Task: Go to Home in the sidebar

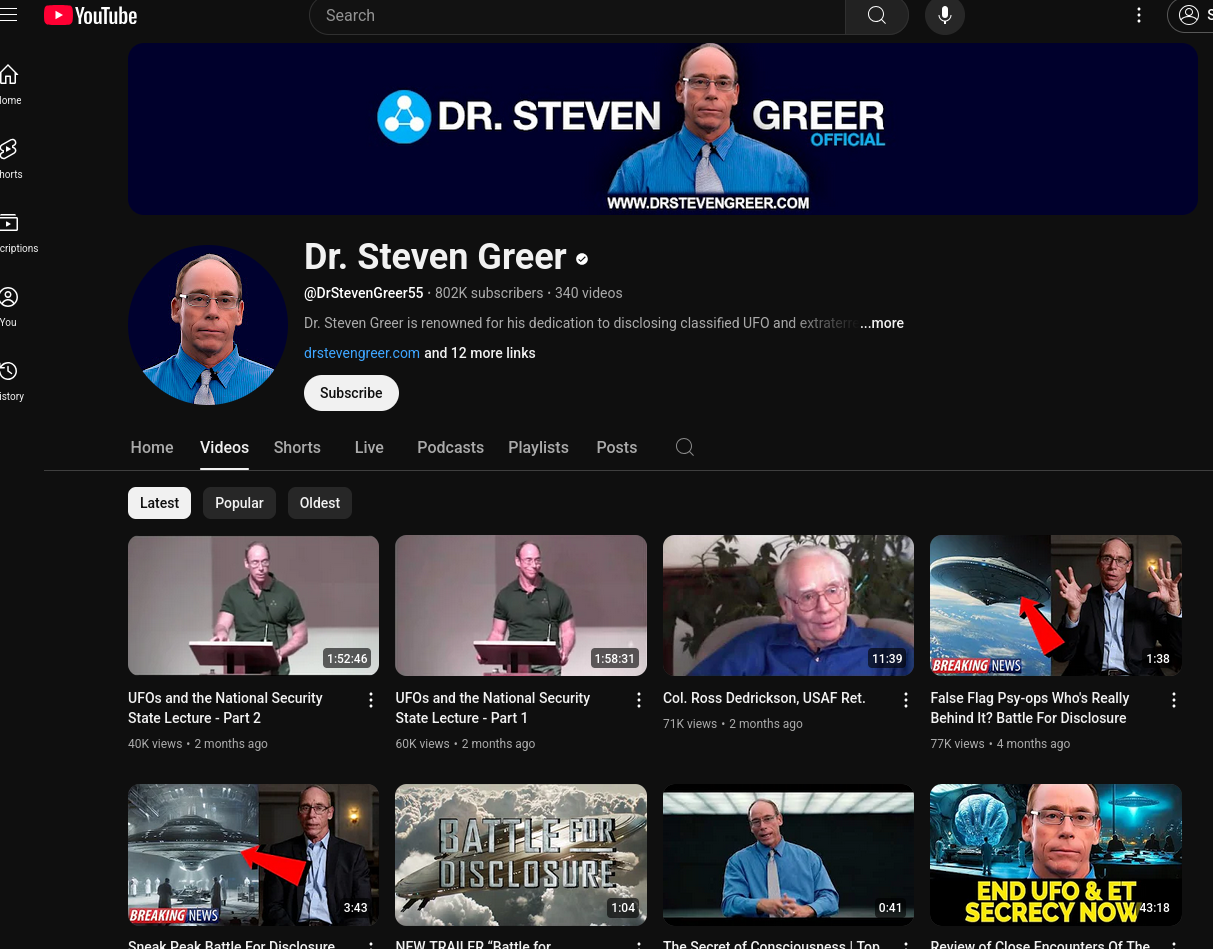Action: tap(8, 85)
